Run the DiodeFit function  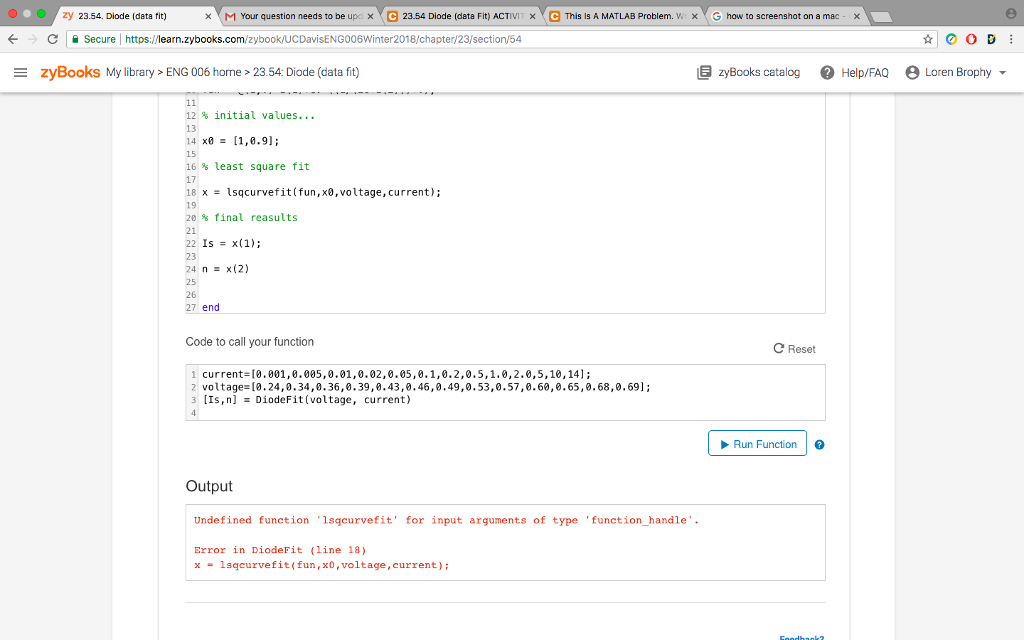pyautogui.click(x=757, y=443)
